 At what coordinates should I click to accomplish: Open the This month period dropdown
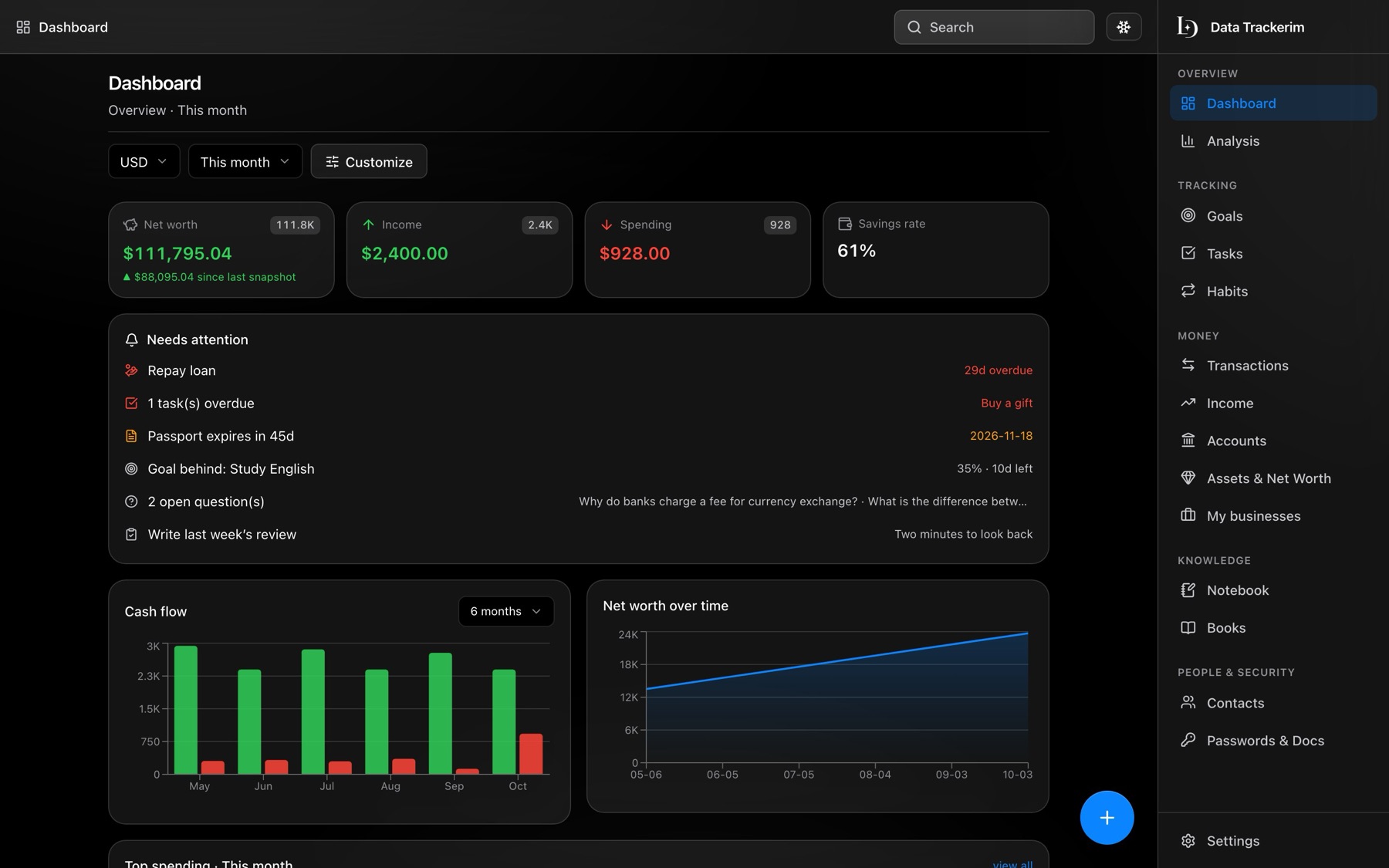245,161
